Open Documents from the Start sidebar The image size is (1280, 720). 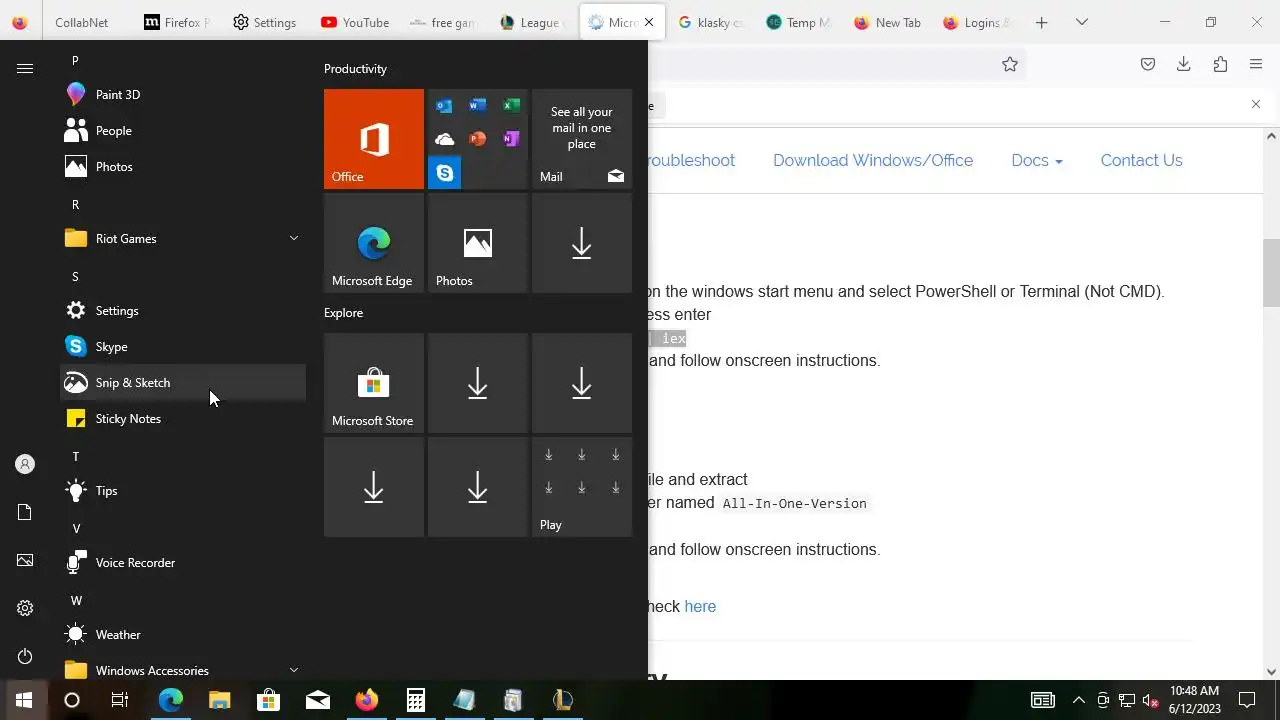point(25,512)
